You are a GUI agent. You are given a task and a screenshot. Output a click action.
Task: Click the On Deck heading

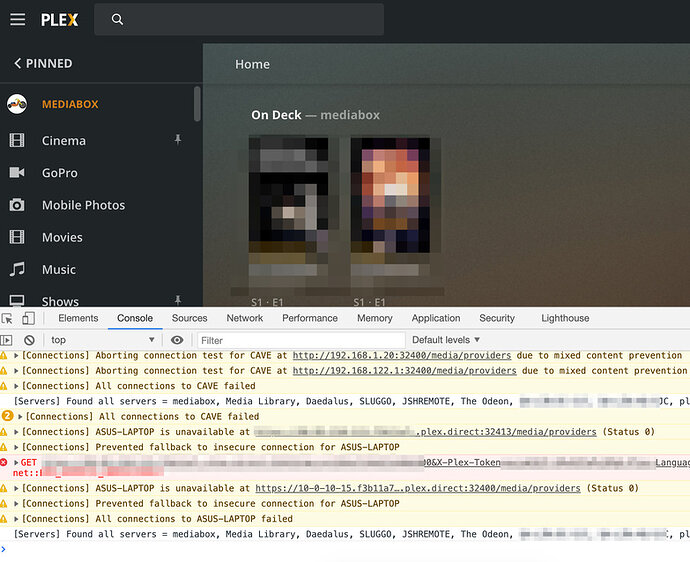tap(316, 115)
